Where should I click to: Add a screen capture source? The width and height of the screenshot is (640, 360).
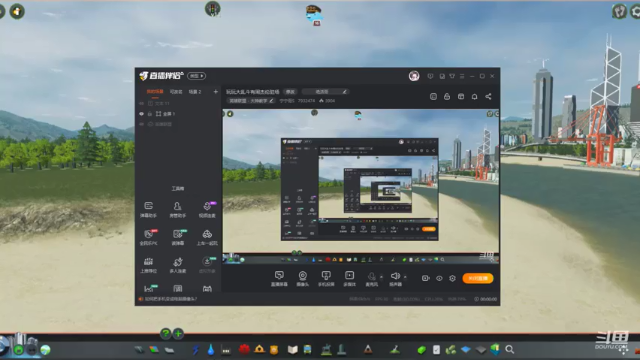279,278
